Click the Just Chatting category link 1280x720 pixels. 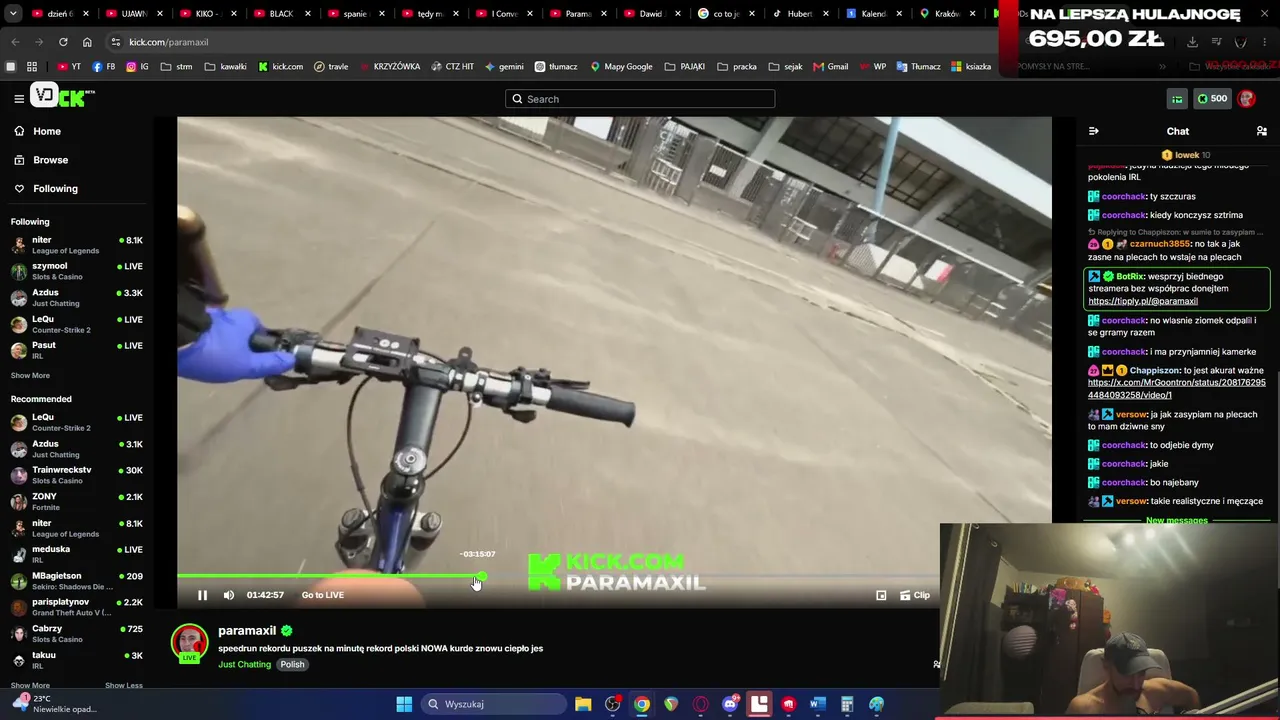[x=244, y=665]
